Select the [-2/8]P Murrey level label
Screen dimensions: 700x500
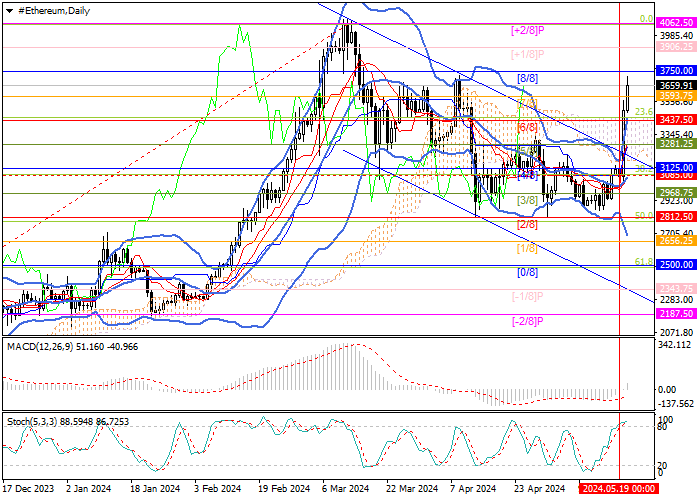528,321
